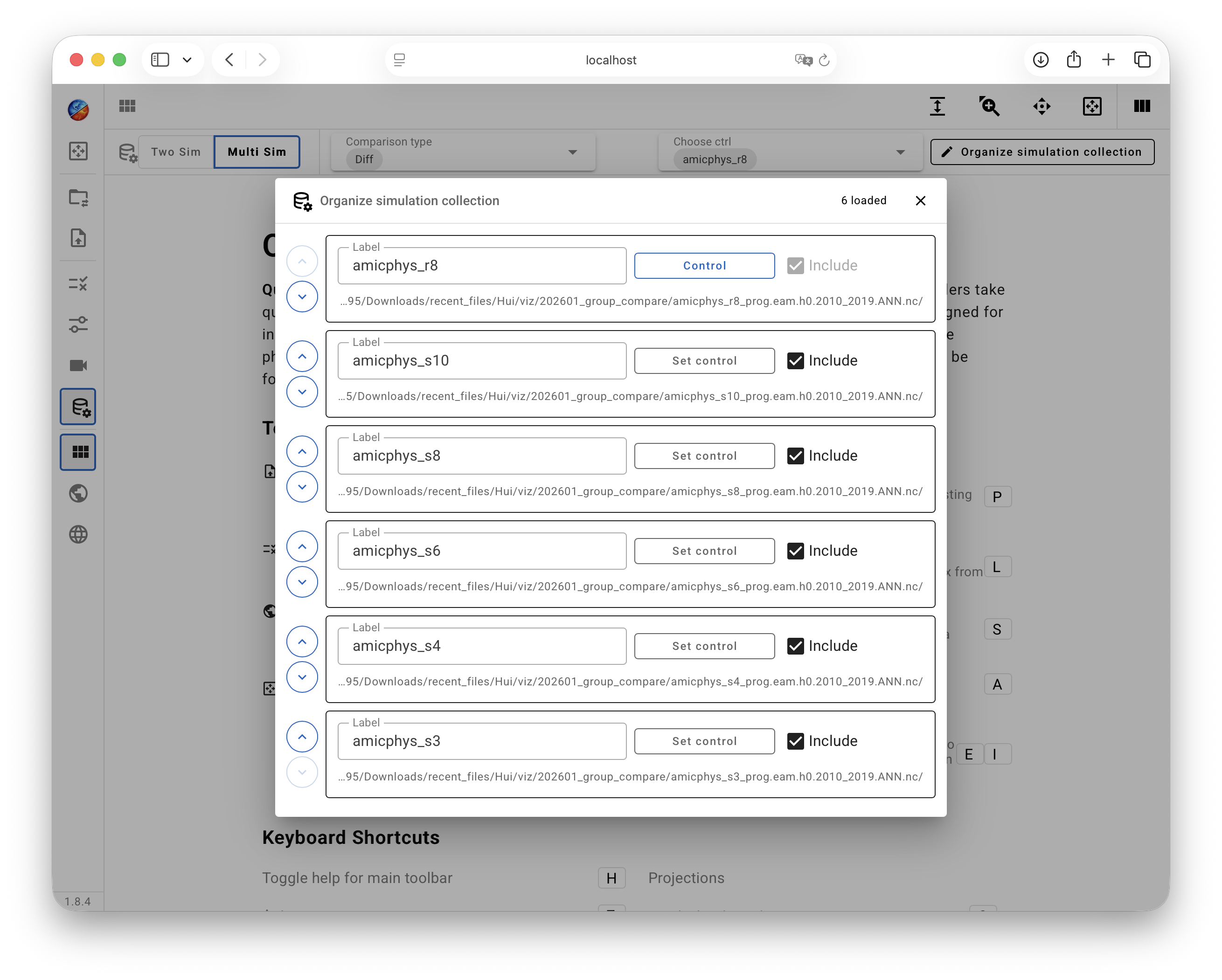
Task: Move amicphys_s3 up in the list
Action: [302, 737]
